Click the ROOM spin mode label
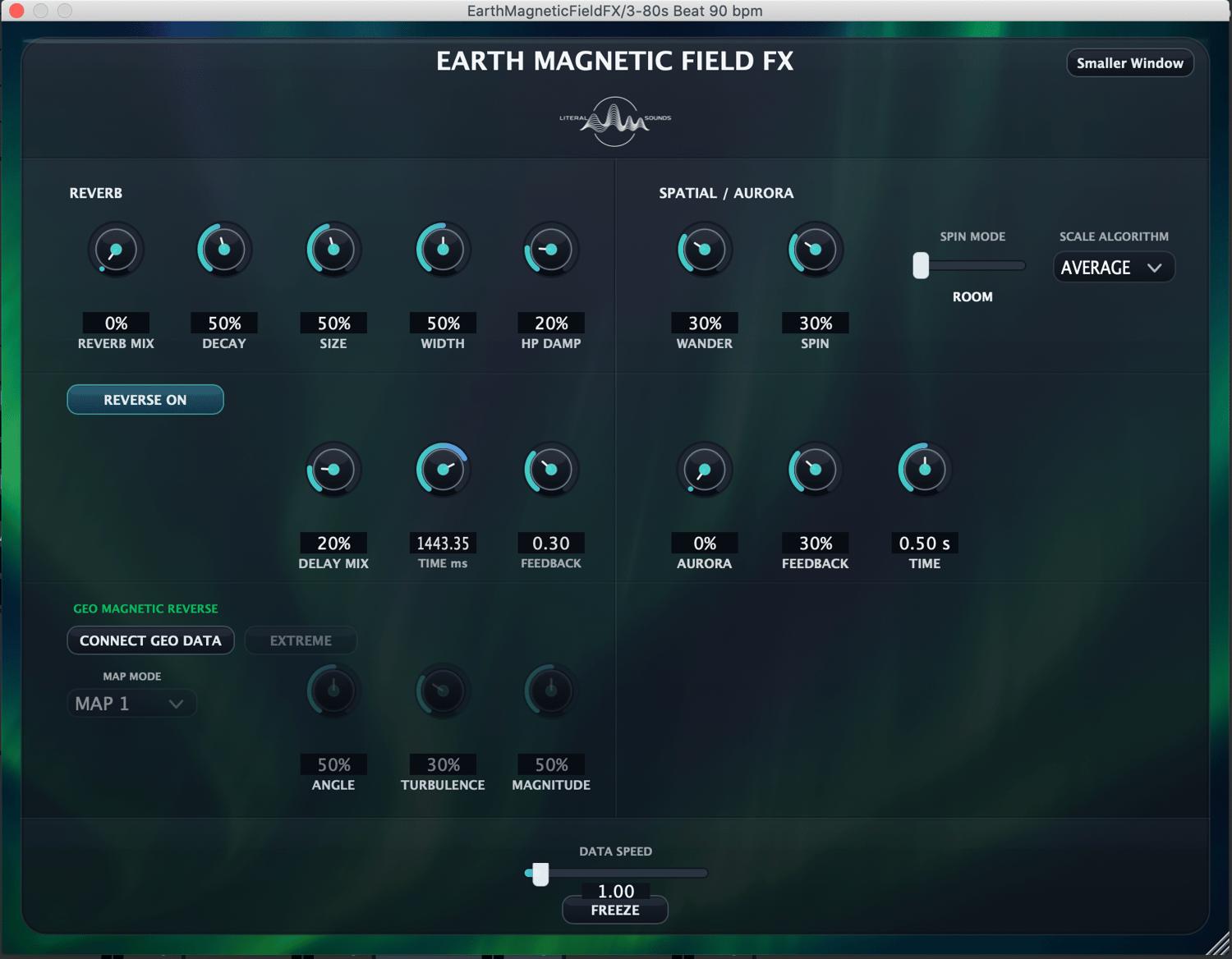The width and height of the screenshot is (1232, 959). tap(972, 296)
